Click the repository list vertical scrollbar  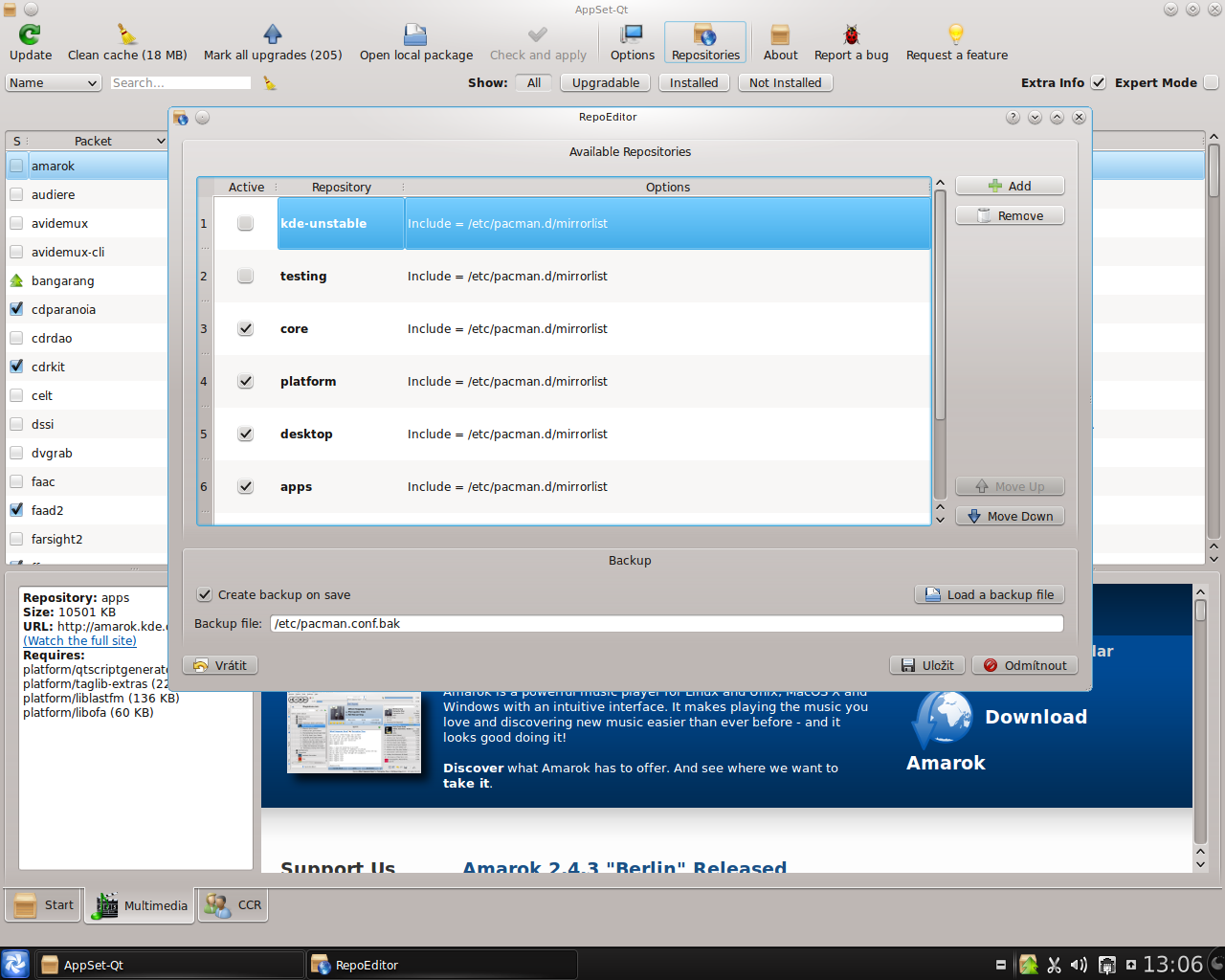point(940,304)
